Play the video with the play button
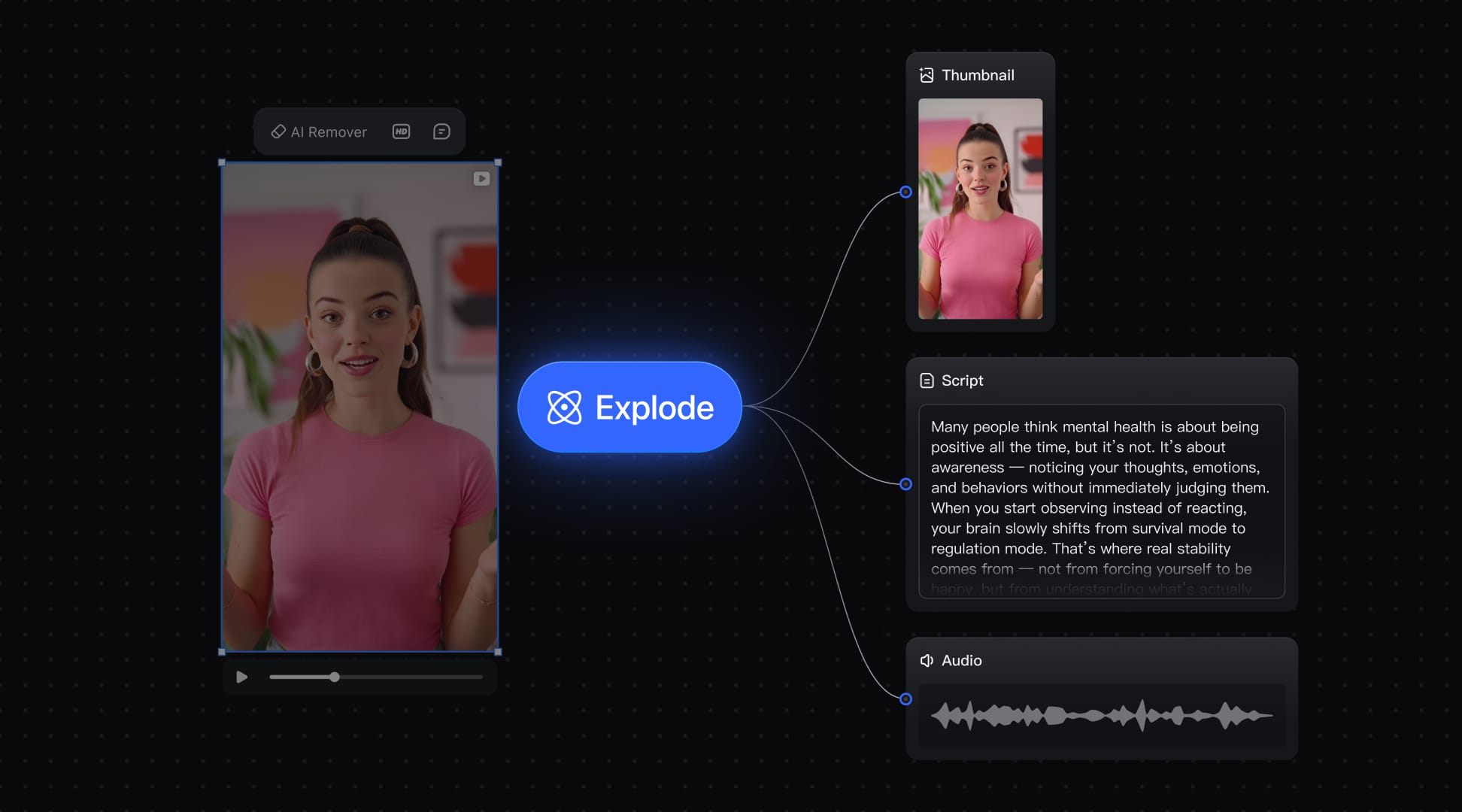 pyautogui.click(x=241, y=677)
